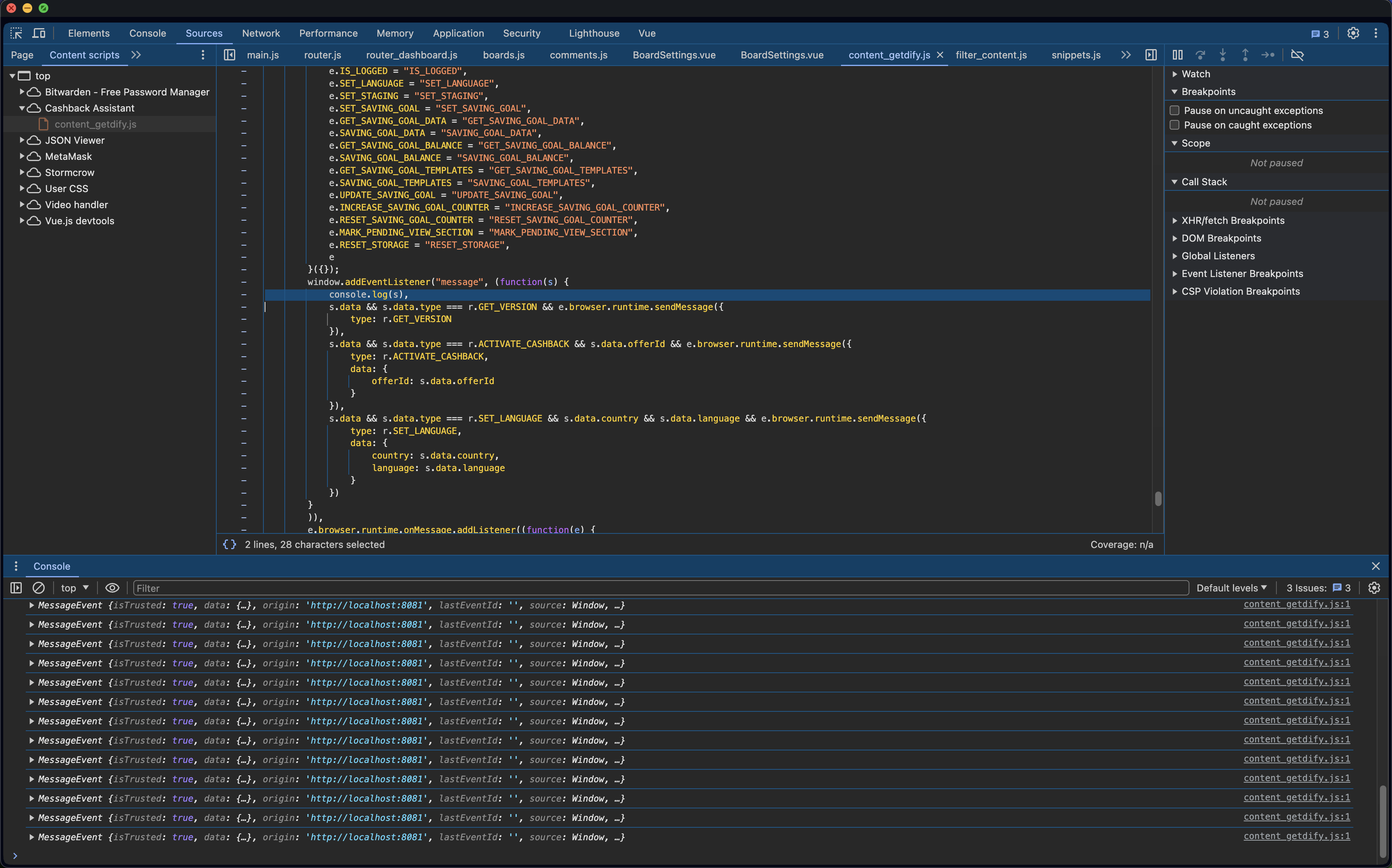Click the 3 Issues counter button
The image size is (1392, 868).
pyautogui.click(x=1318, y=588)
